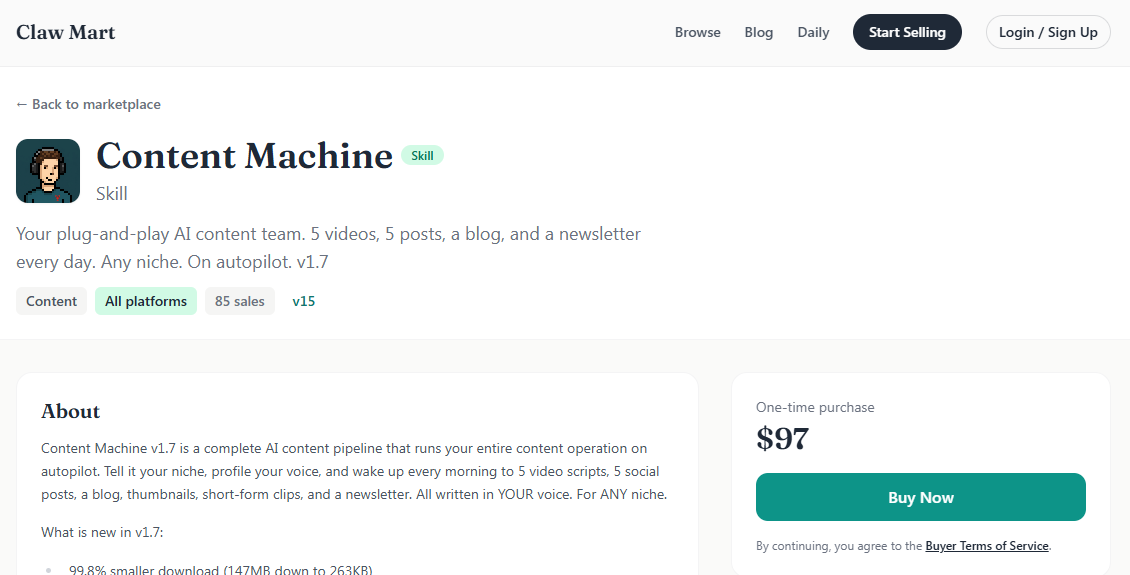Click the Buy Now button
Viewport: 1130px width, 575px height.
click(920, 497)
